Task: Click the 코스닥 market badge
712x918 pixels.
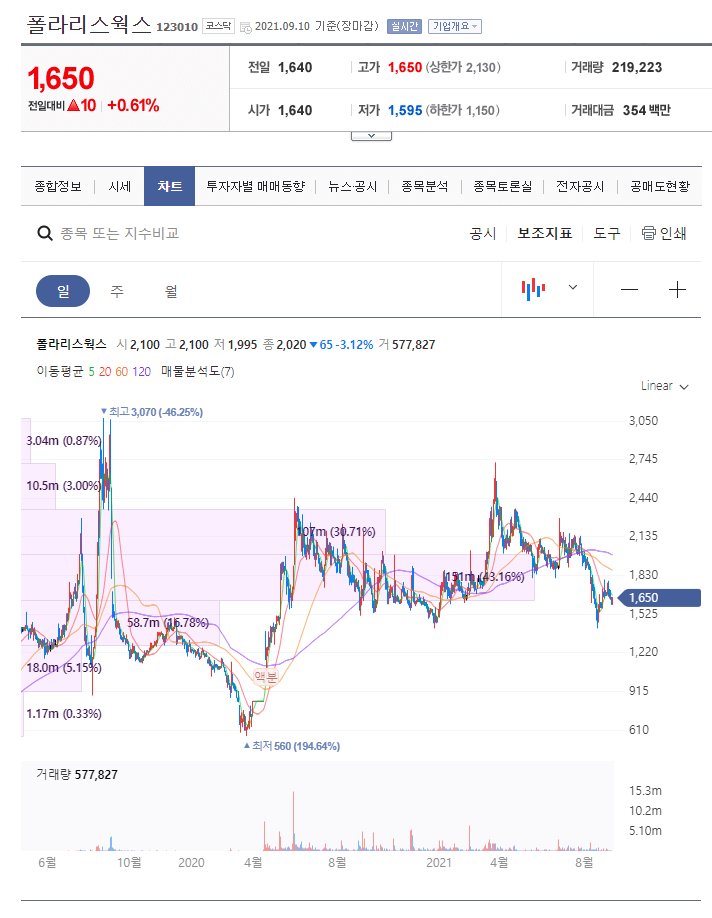Action: (x=218, y=26)
